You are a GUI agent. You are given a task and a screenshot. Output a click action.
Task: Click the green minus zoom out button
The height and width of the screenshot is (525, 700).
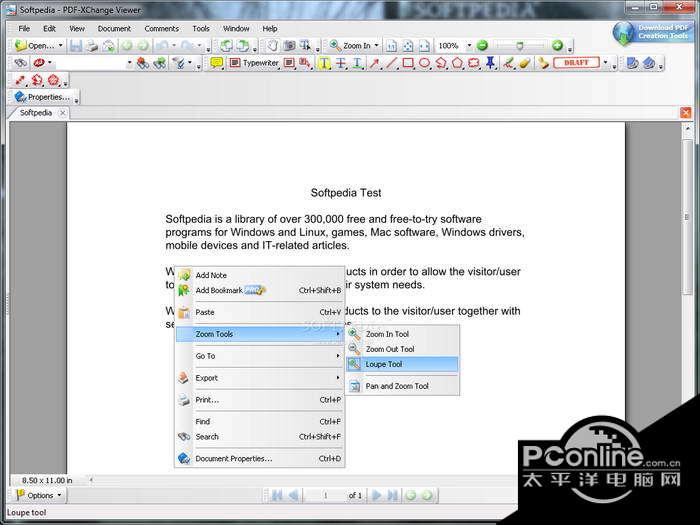tap(482, 46)
